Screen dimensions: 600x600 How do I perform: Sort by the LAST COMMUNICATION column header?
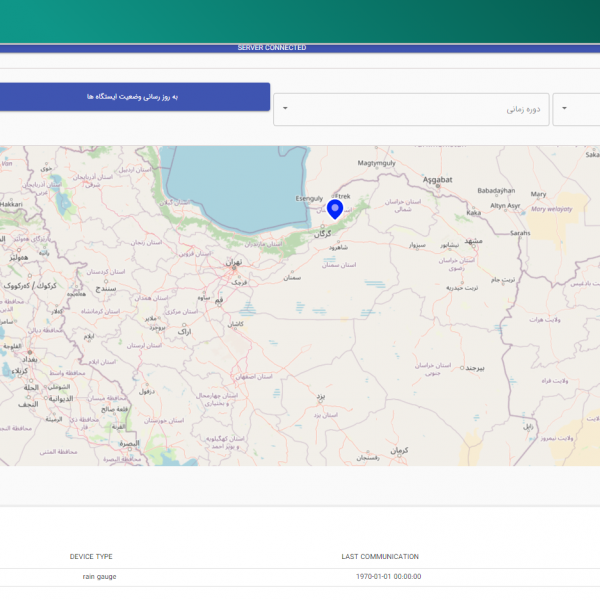380,556
